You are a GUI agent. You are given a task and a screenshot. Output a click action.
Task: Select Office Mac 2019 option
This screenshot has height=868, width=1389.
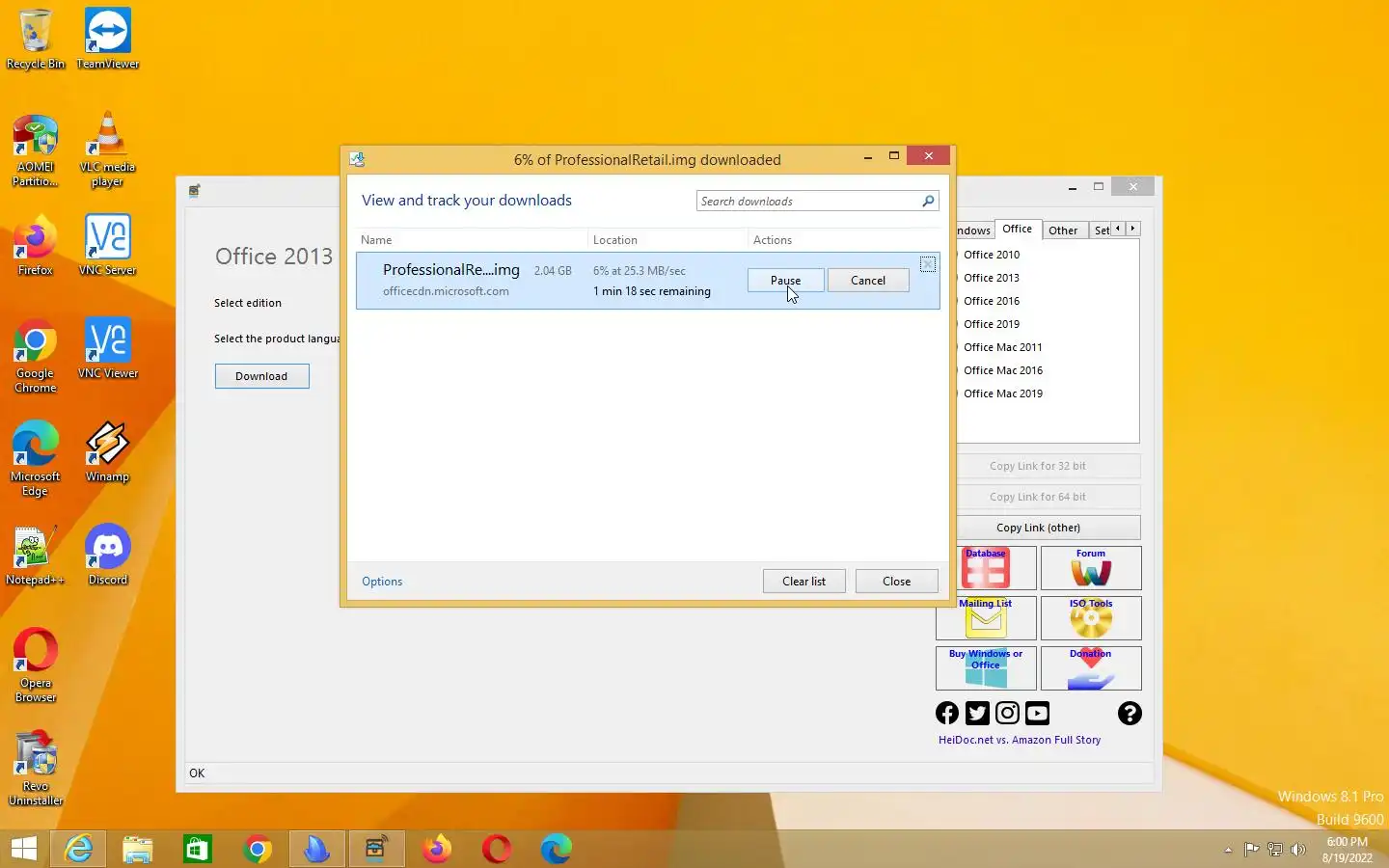pos(1003,393)
